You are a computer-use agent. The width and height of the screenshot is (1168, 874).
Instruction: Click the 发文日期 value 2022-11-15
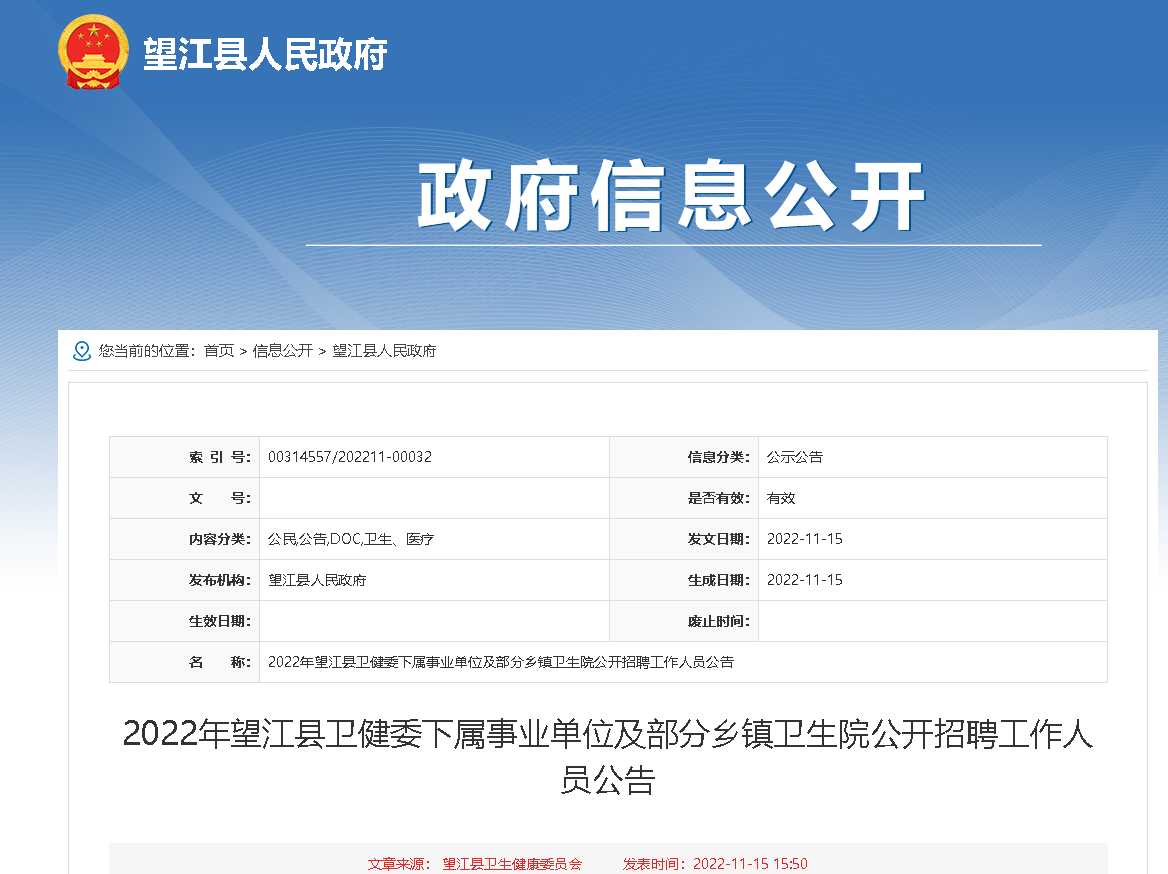point(805,539)
